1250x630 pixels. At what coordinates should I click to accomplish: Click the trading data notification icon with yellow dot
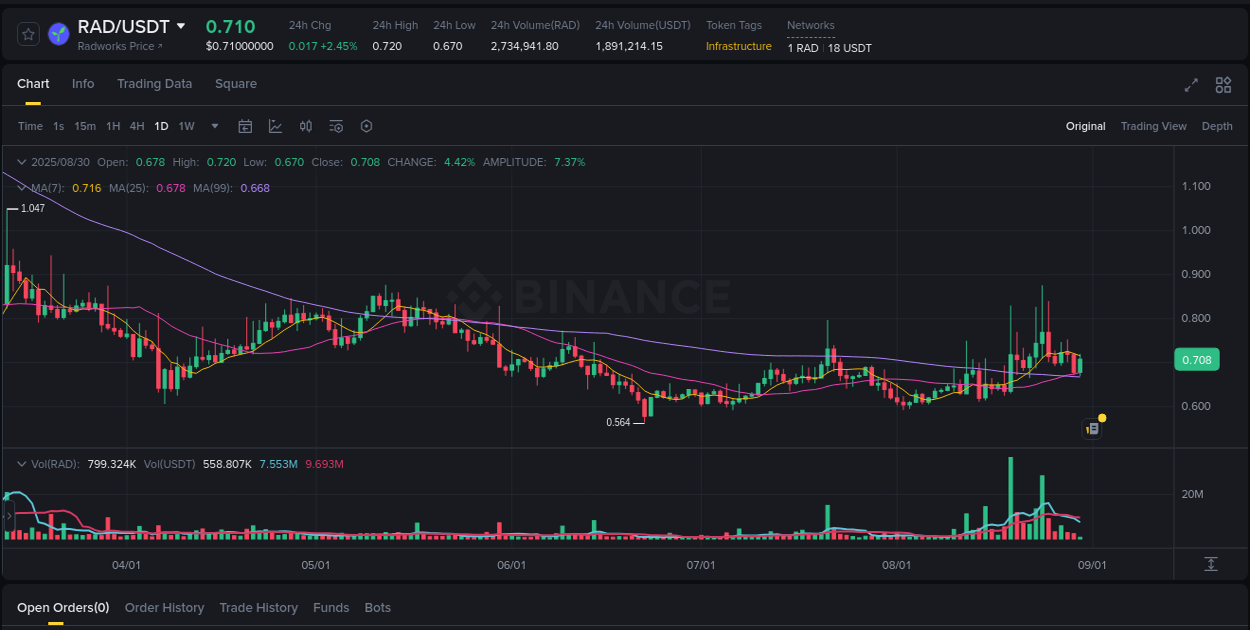click(1092, 428)
